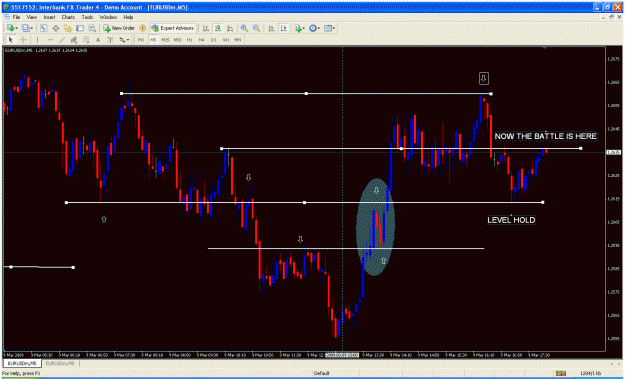Image resolution: width=625 pixels, height=379 pixels.
Task: Select the Text 'A' tool
Action: 98,39
